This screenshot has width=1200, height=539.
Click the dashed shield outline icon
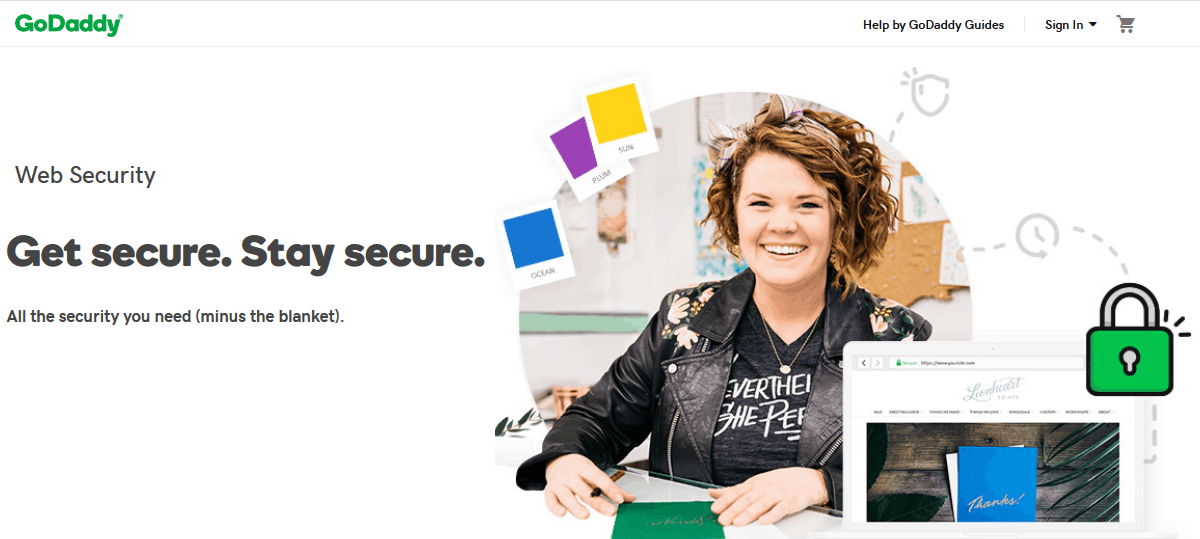pos(925,93)
